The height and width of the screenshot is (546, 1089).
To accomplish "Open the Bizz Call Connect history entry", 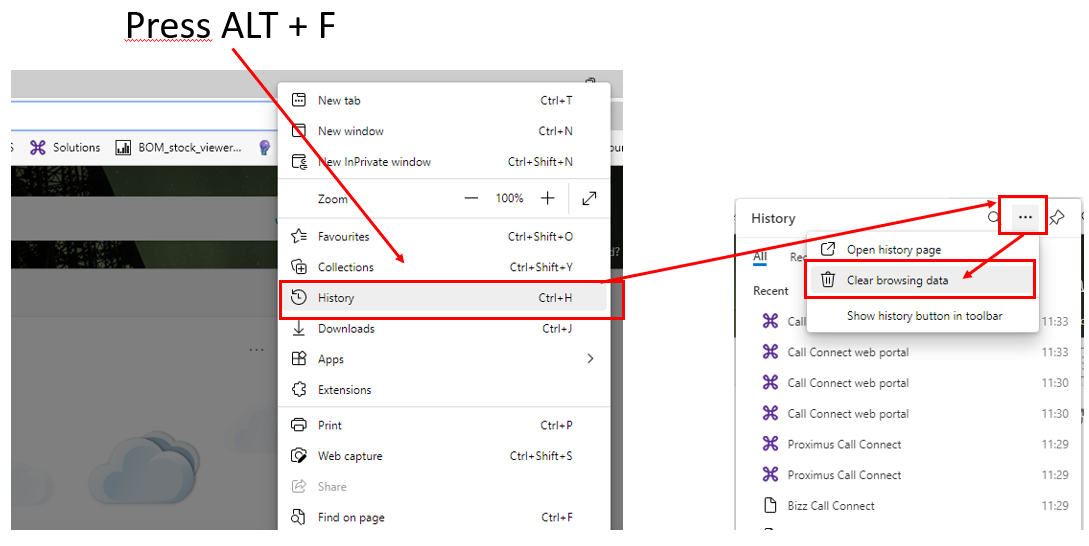I will 830,506.
